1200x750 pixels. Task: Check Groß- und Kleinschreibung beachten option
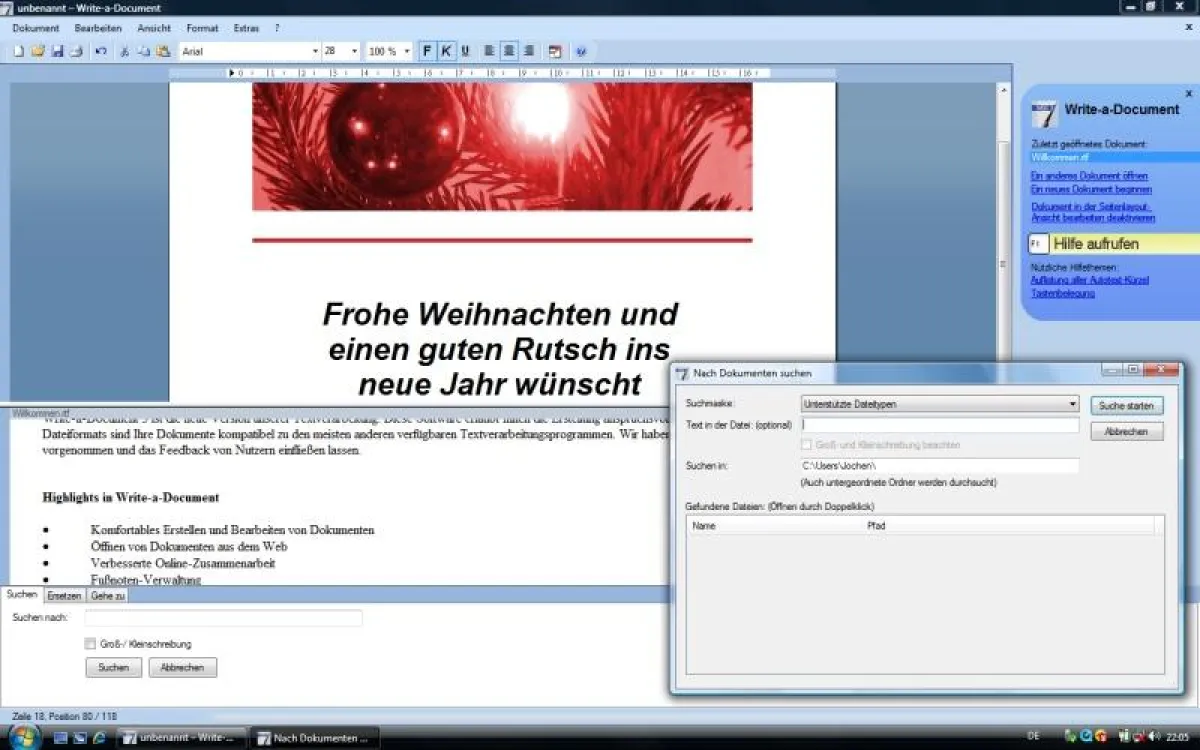806,444
